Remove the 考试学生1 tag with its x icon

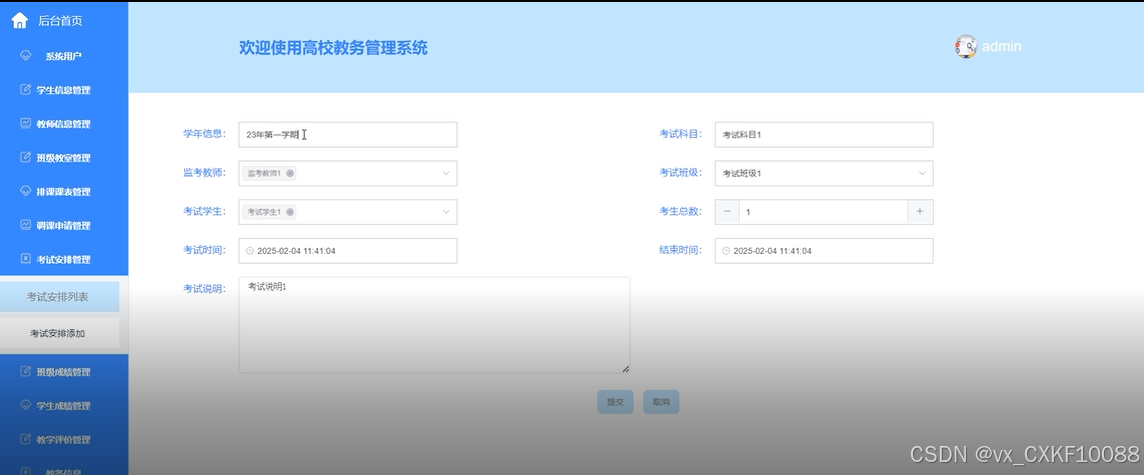pos(290,212)
